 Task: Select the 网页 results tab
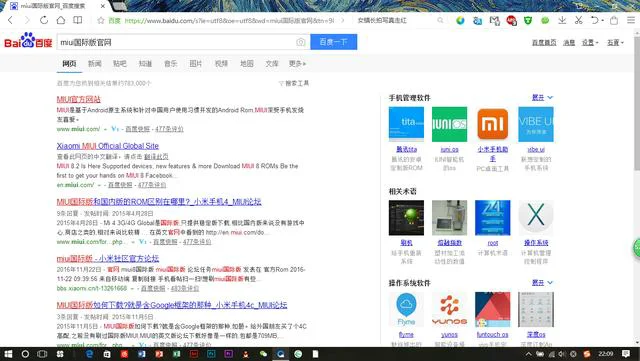pyautogui.click(x=69, y=64)
